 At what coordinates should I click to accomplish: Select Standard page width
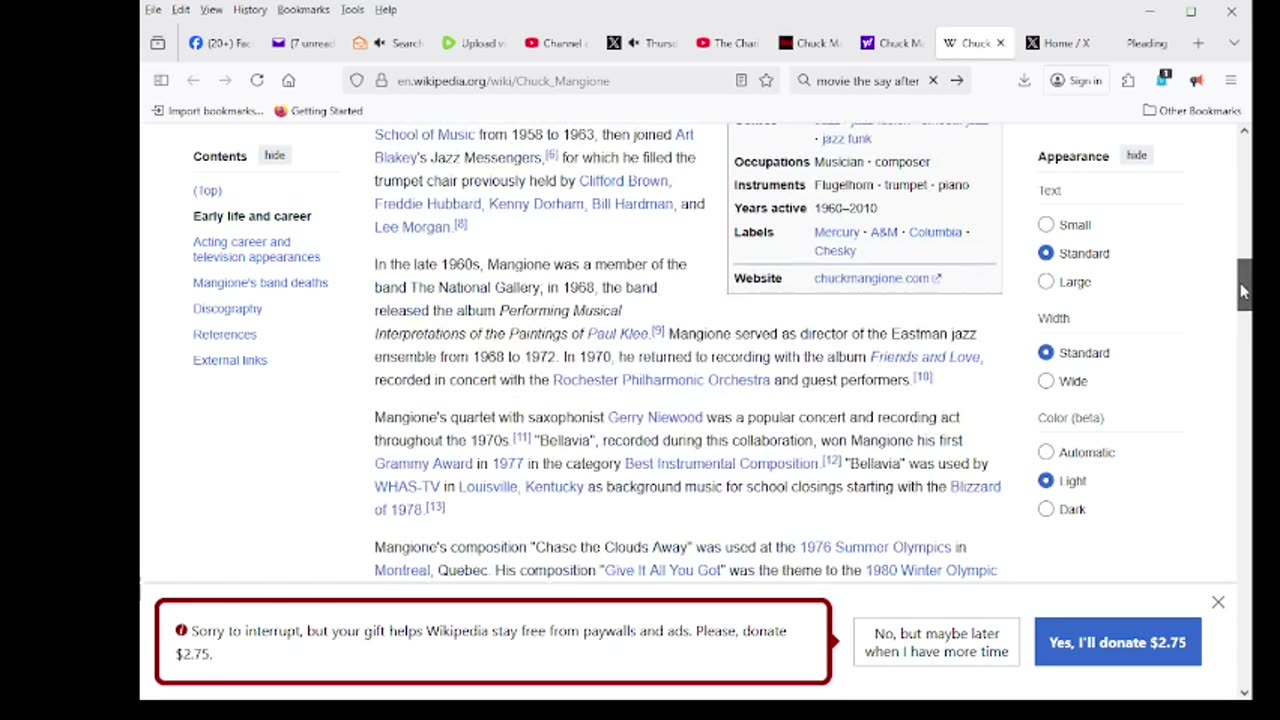coord(1046,352)
